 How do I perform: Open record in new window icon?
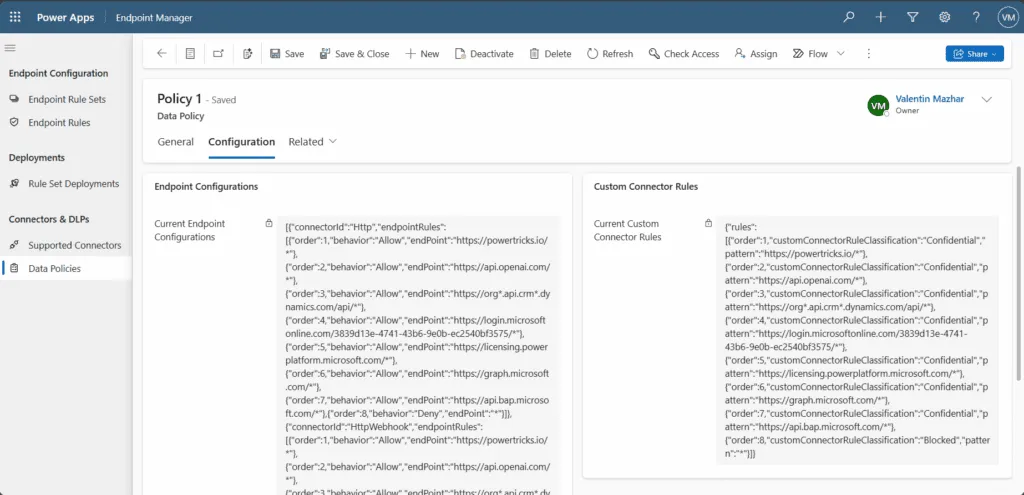[x=219, y=54]
